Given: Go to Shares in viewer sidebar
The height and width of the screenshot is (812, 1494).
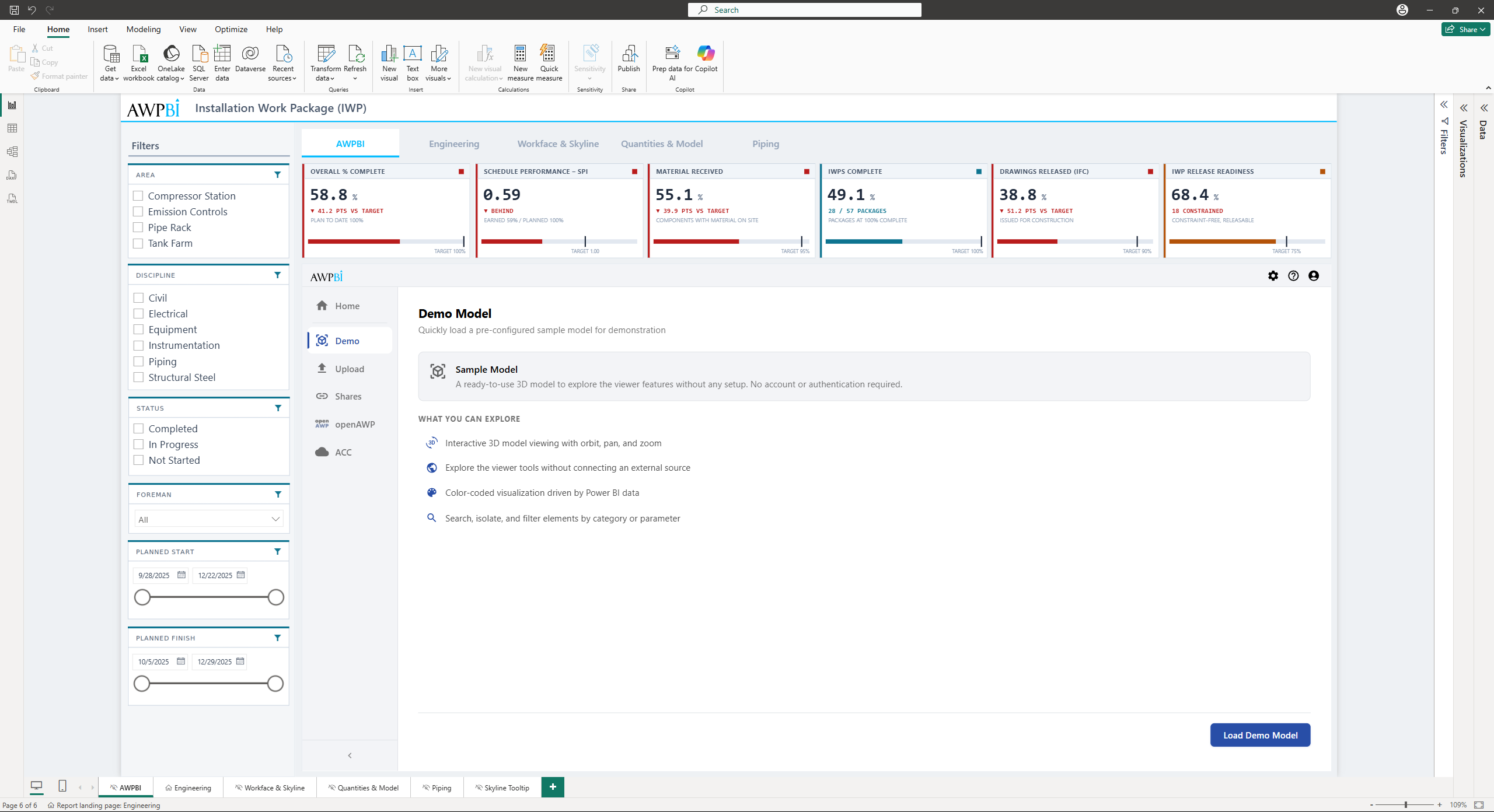Looking at the screenshot, I should point(350,397).
